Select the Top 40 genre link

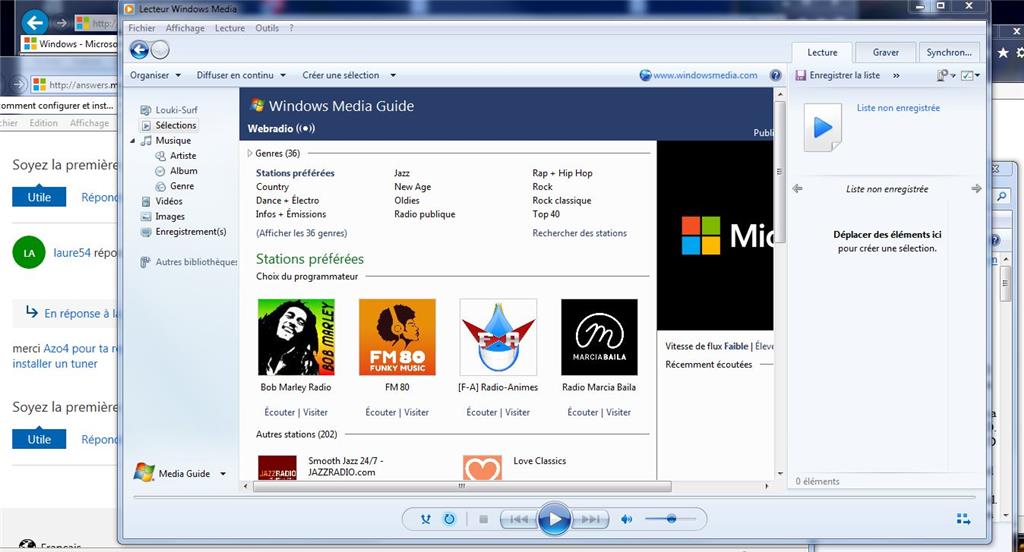546,214
